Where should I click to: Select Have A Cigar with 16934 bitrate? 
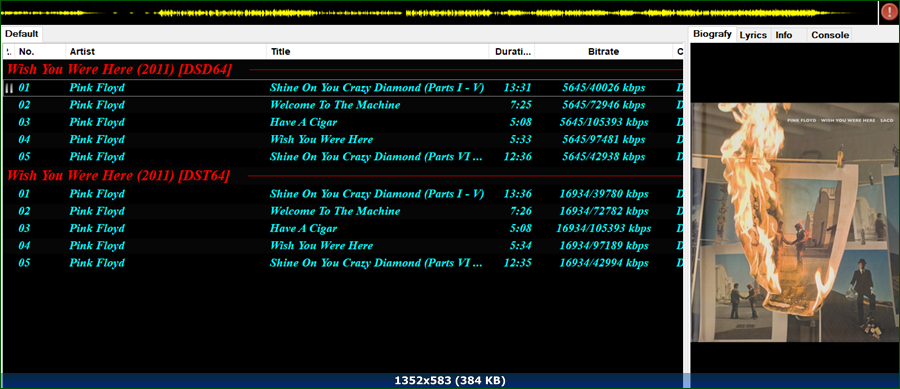pos(343,228)
